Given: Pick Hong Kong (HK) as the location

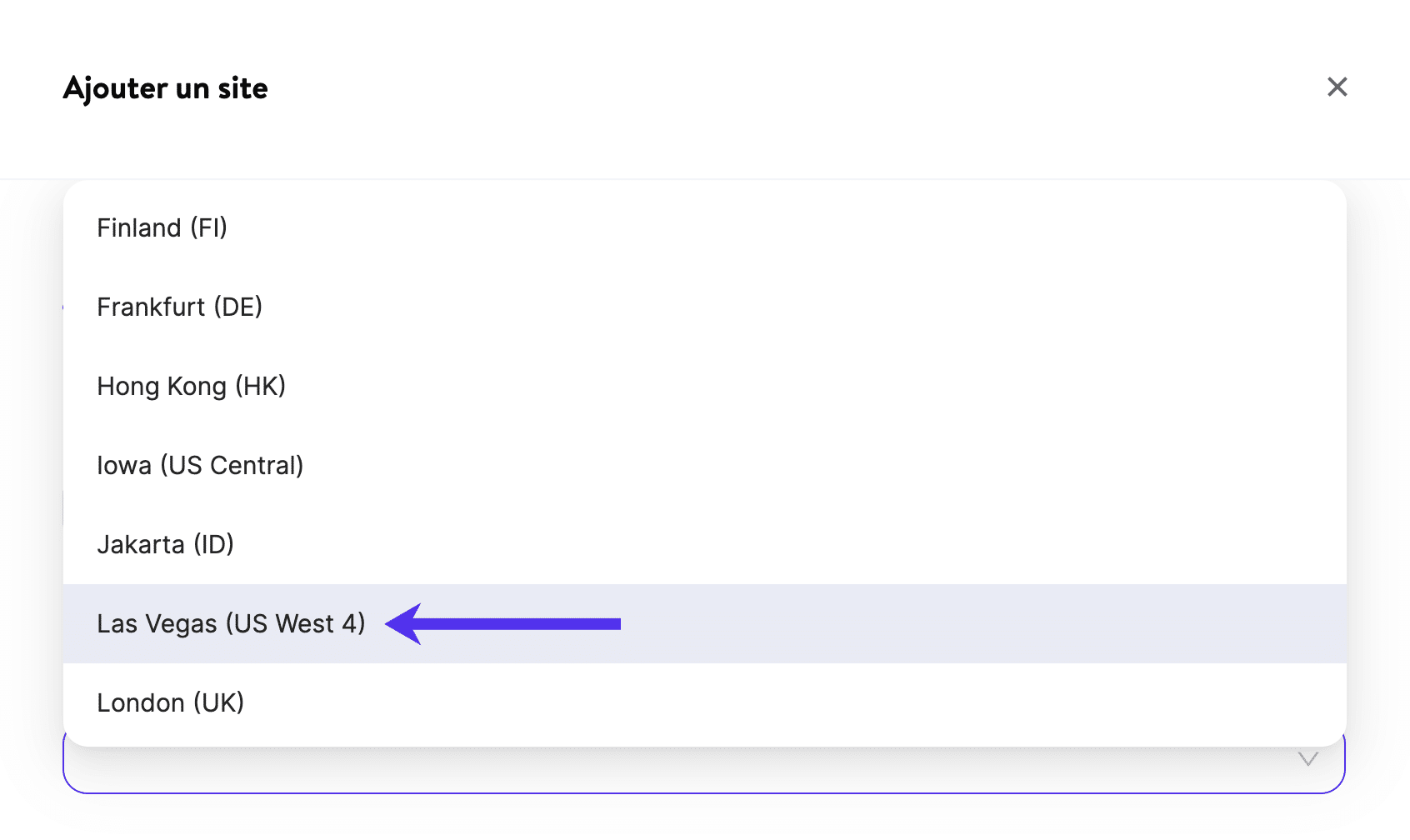Looking at the screenshot, I should (191, 386).
